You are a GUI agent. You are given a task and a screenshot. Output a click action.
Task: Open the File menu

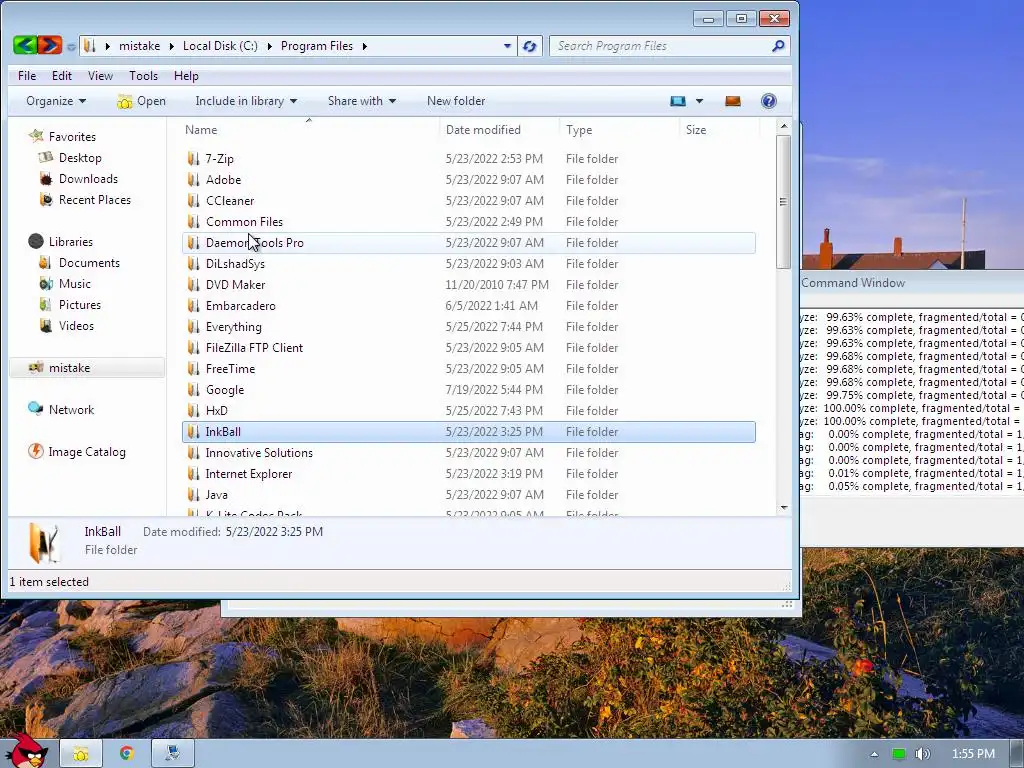coord(27,76)
